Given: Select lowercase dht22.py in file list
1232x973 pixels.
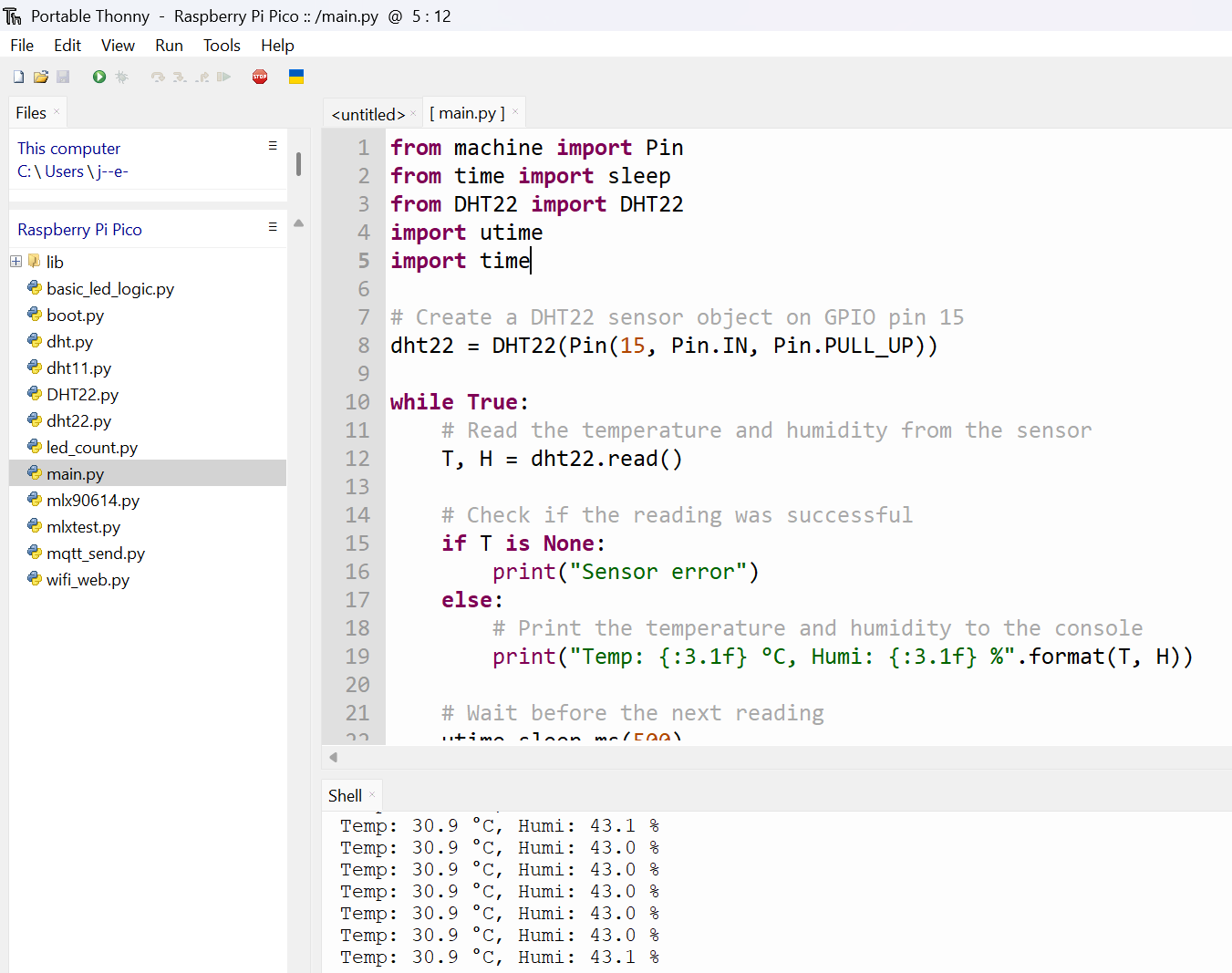Looking at the screenshot, I should point(78,421).
